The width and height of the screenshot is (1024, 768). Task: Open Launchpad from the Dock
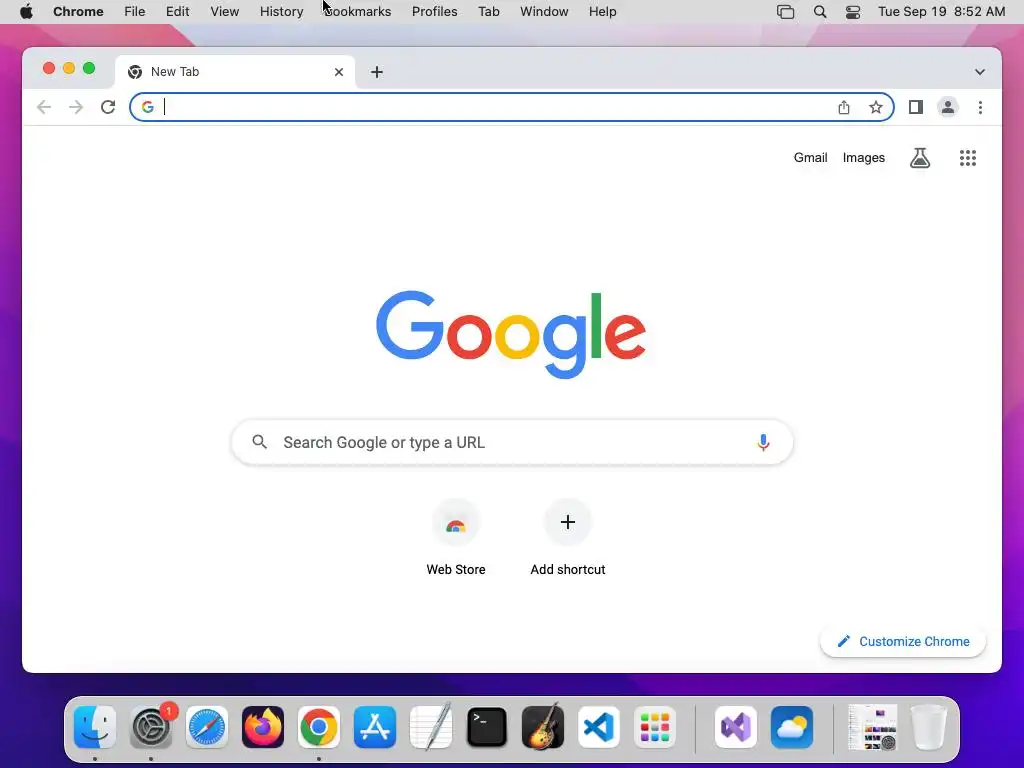(654, 727)
